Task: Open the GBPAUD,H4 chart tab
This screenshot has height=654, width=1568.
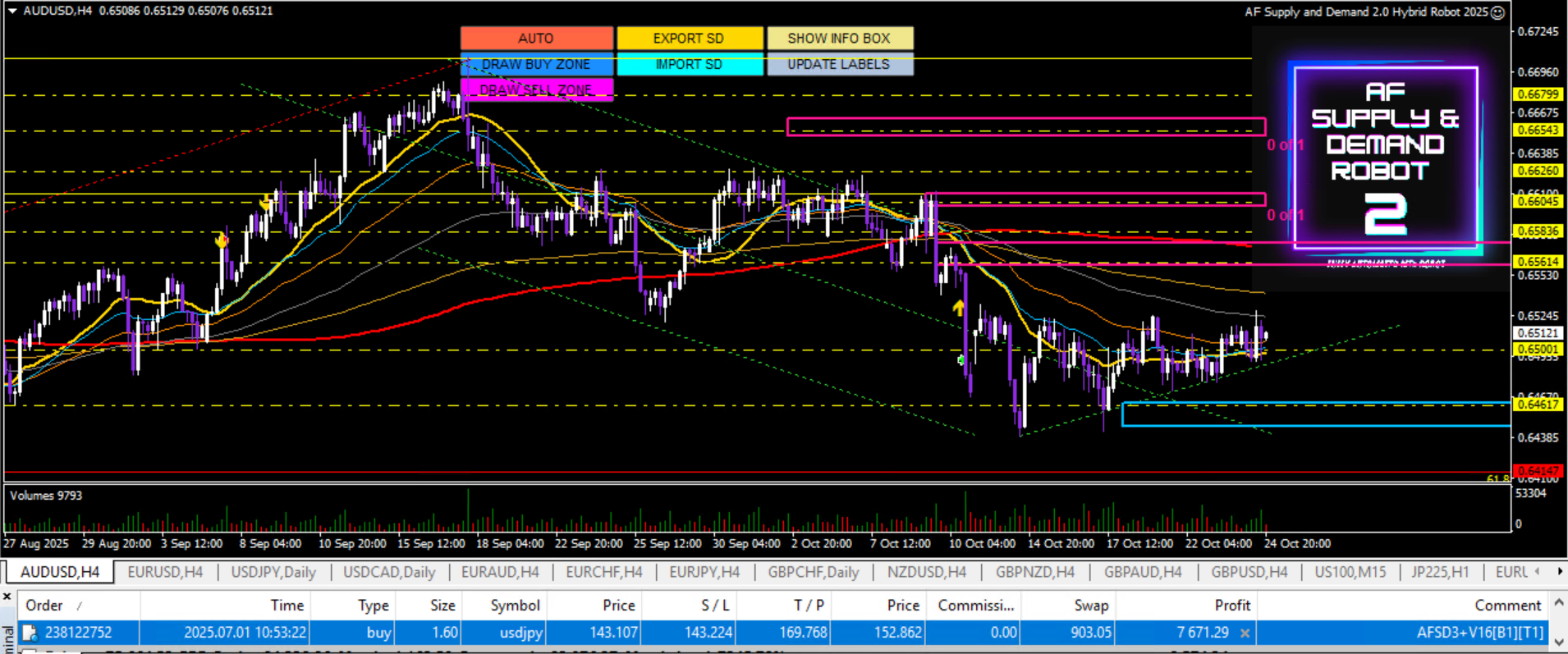Action: (1143, 572)
